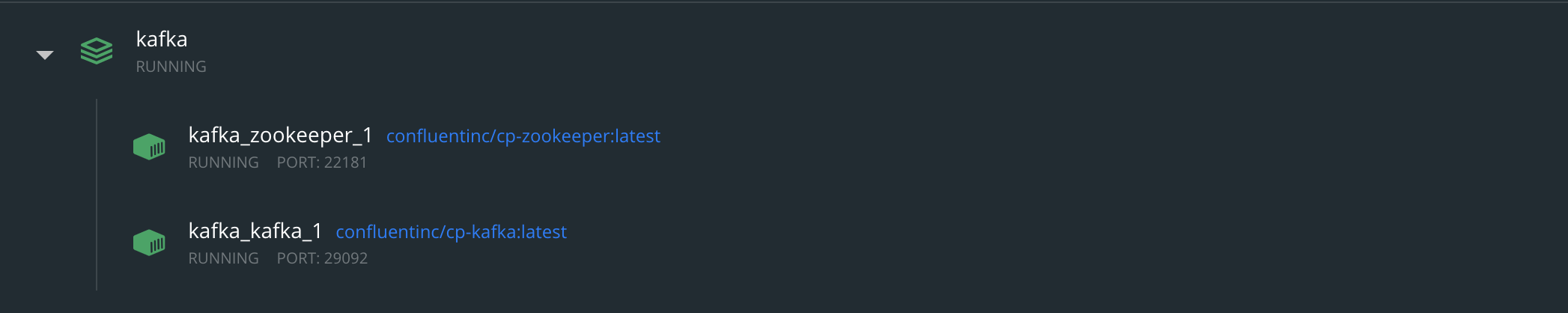The width and height of the screenshot is (1568, 313).
Task: Collapse the kafka stack disclosure arrow
Action: pyautogui.click(x=45, y=55)
